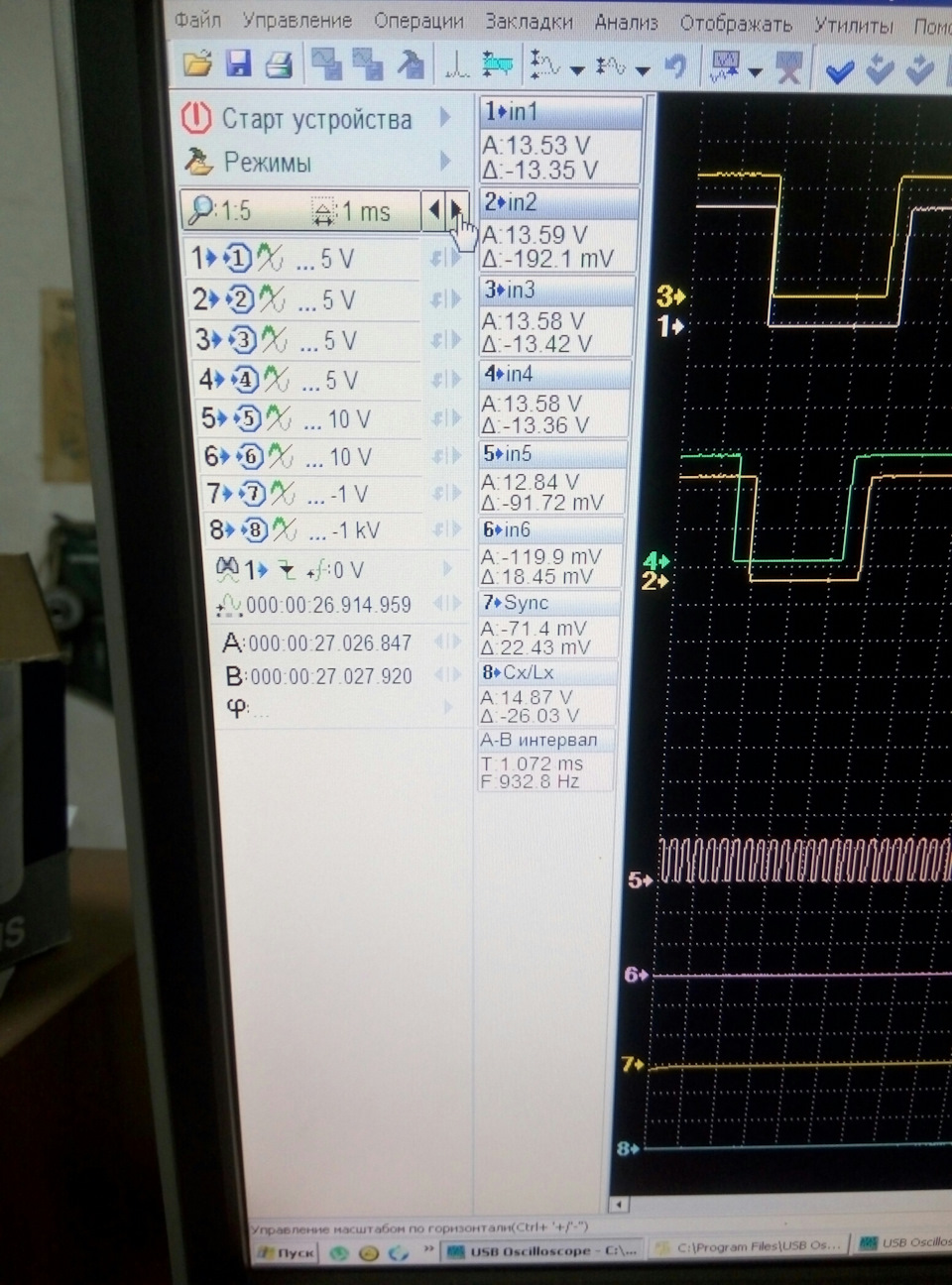952x1285 pixels.
Task: Open the Отображать menu
Action: 735,23
